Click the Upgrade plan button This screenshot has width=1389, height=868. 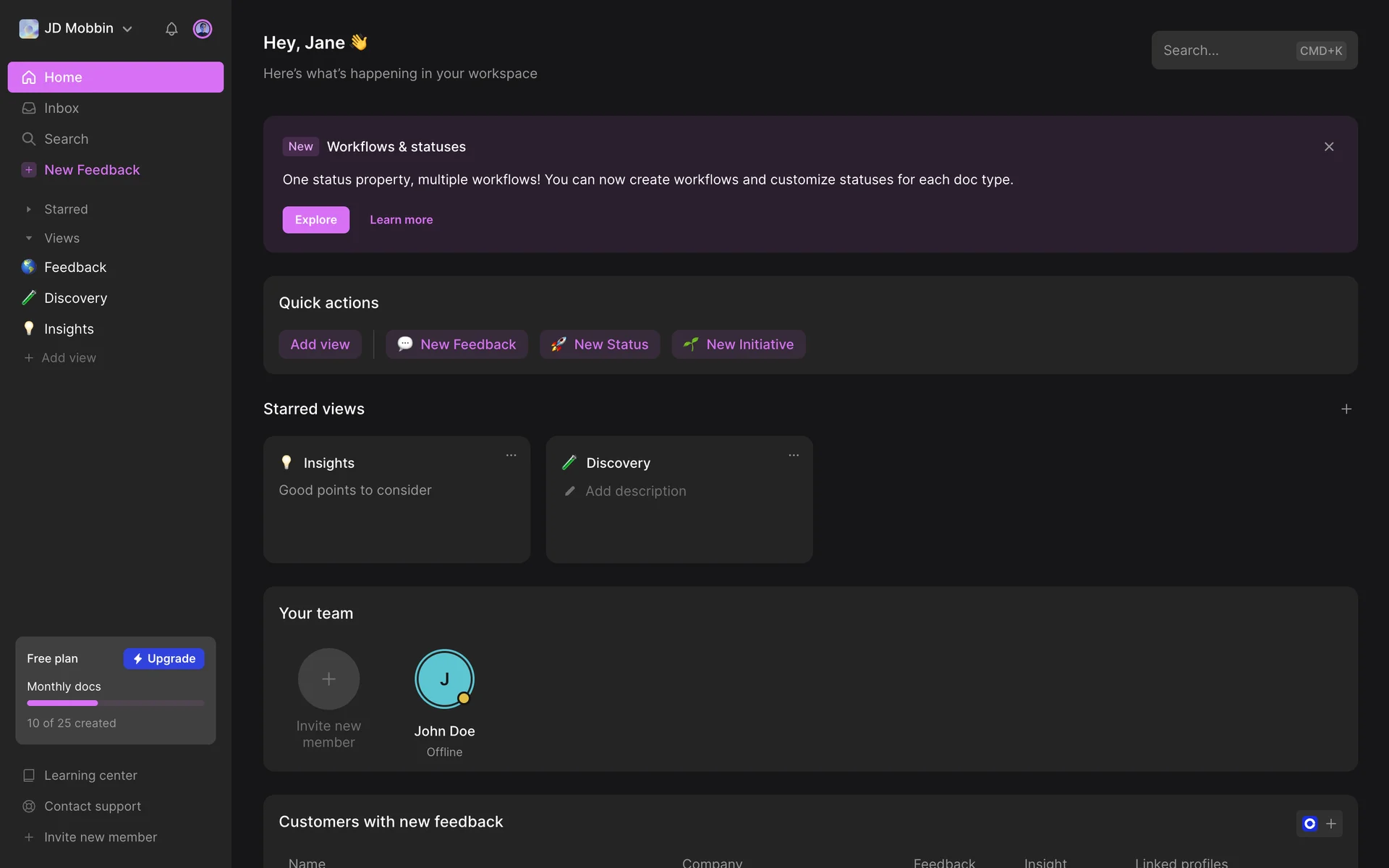[164, 659]
